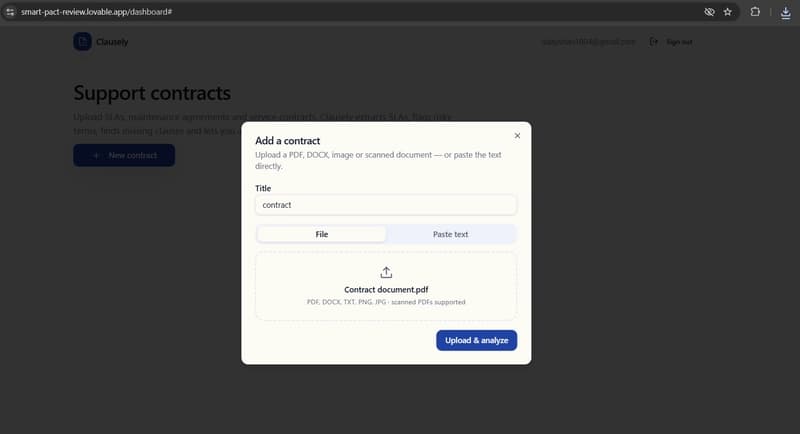This screenshot has width=800, height=434.
Task: Switch to the Paste text tab
Action: click(x=451, y=234)
